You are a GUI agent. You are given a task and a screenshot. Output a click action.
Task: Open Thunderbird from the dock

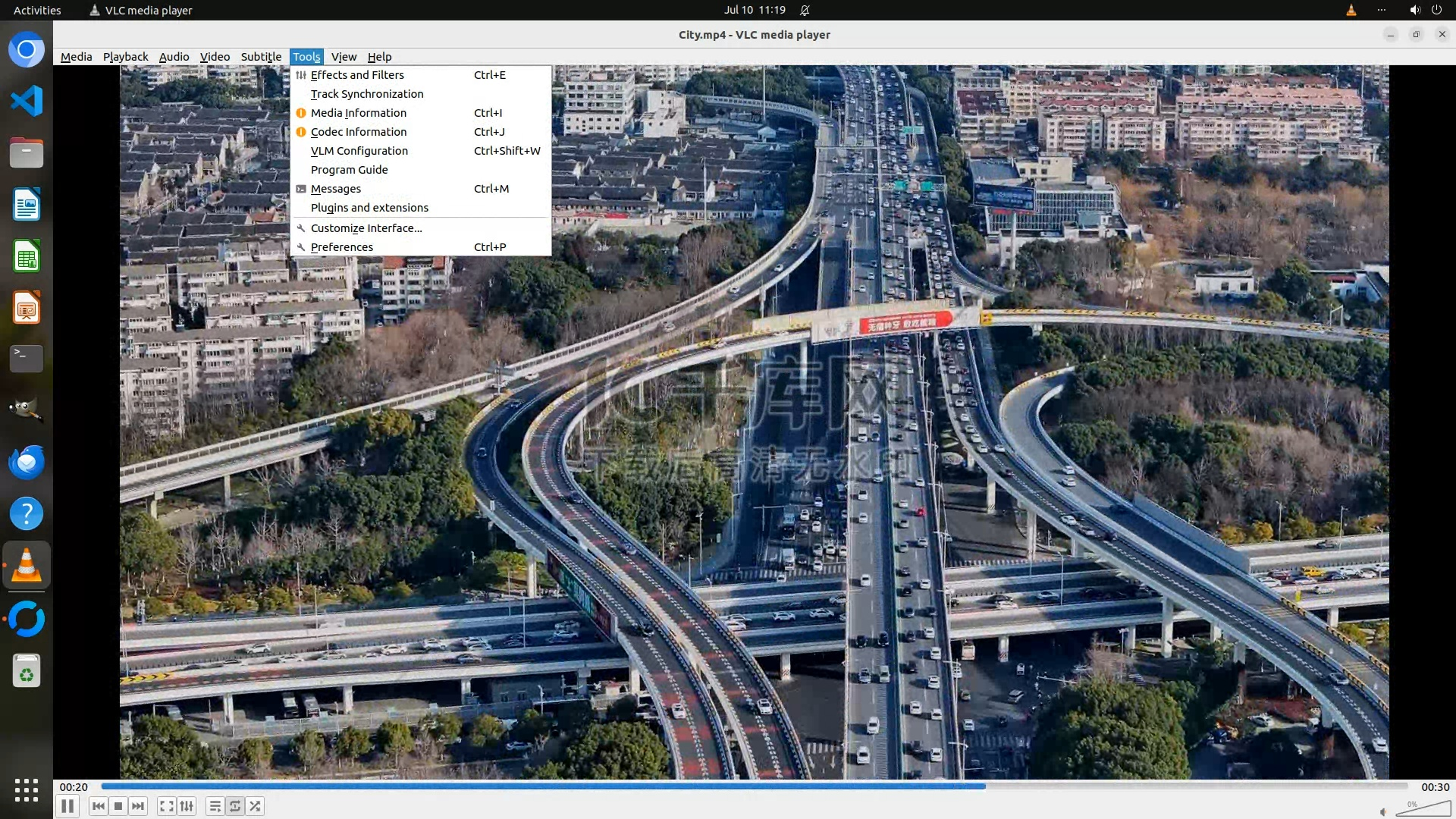point(27,462)
